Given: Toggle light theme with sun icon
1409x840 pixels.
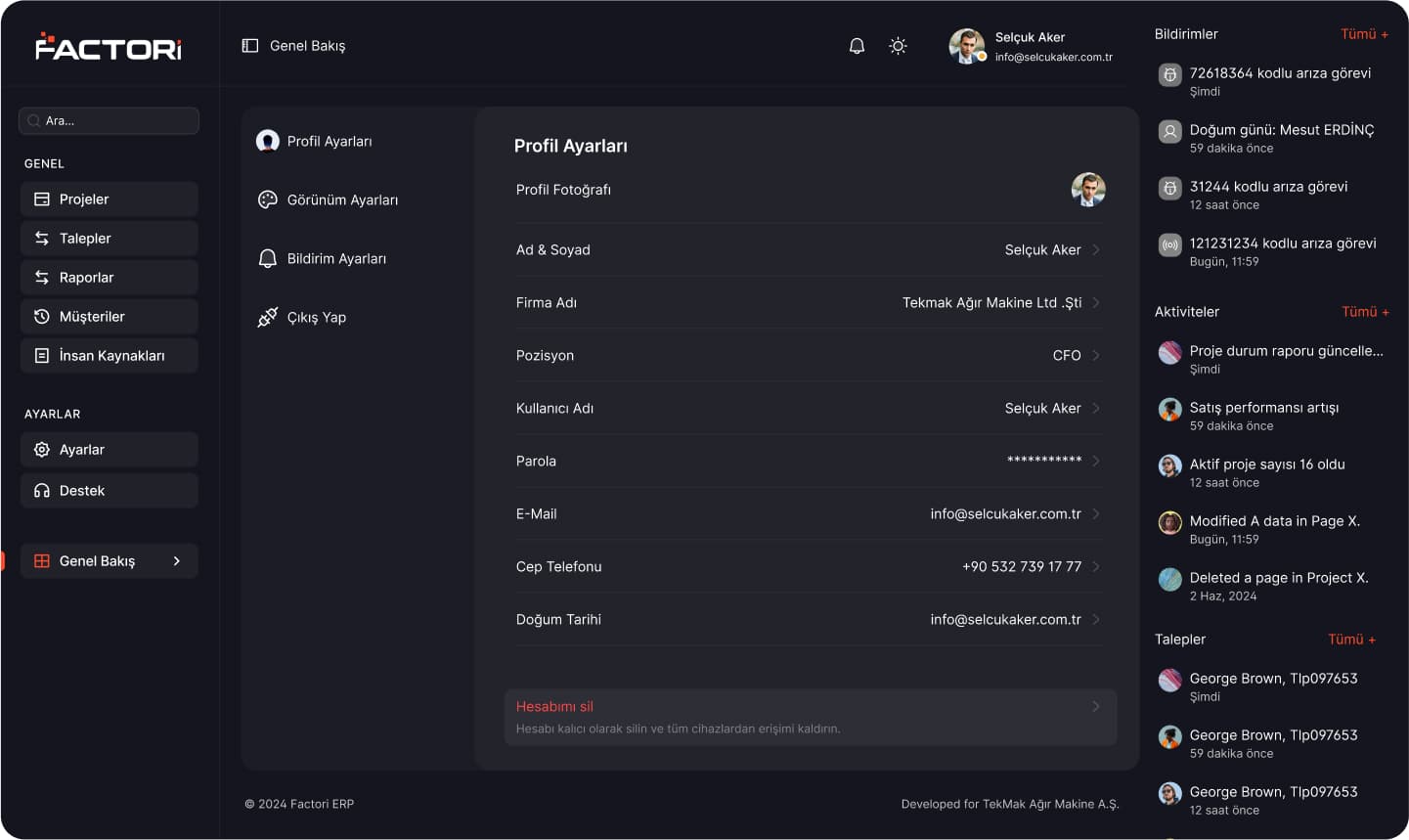Looking at the screenshot, I should coord(898,46).
